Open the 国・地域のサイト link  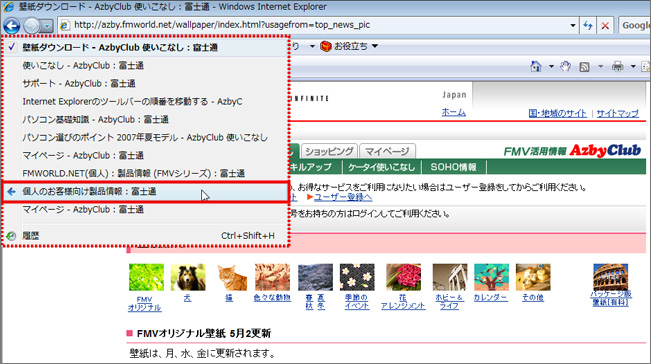tap(557, 113)
